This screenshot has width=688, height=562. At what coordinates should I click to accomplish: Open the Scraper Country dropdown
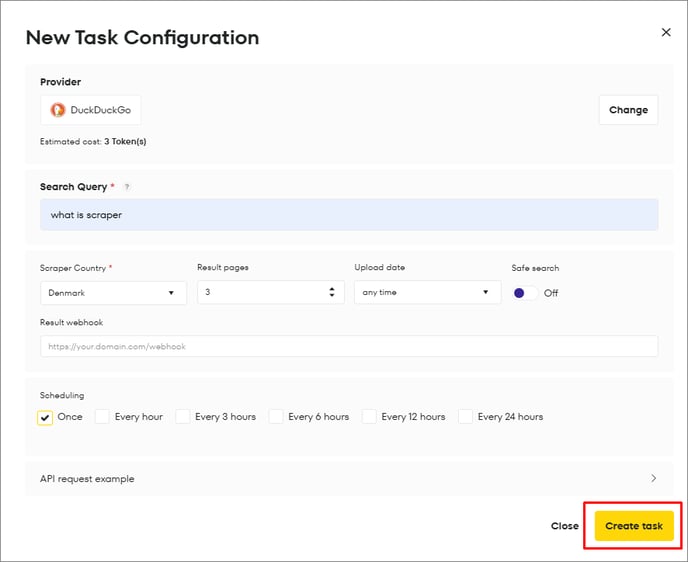click(113, 293)
